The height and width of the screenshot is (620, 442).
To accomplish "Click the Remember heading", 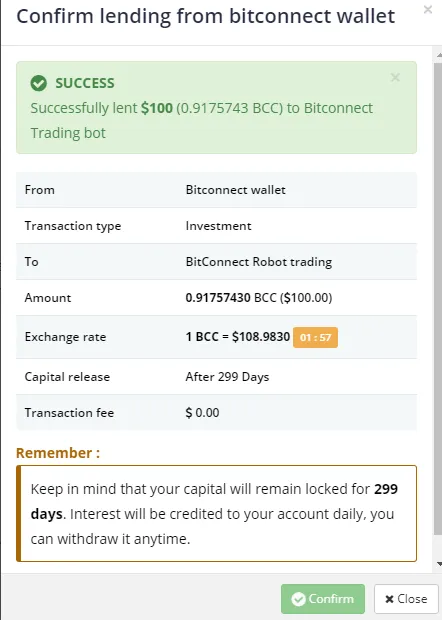I will 58,453.
